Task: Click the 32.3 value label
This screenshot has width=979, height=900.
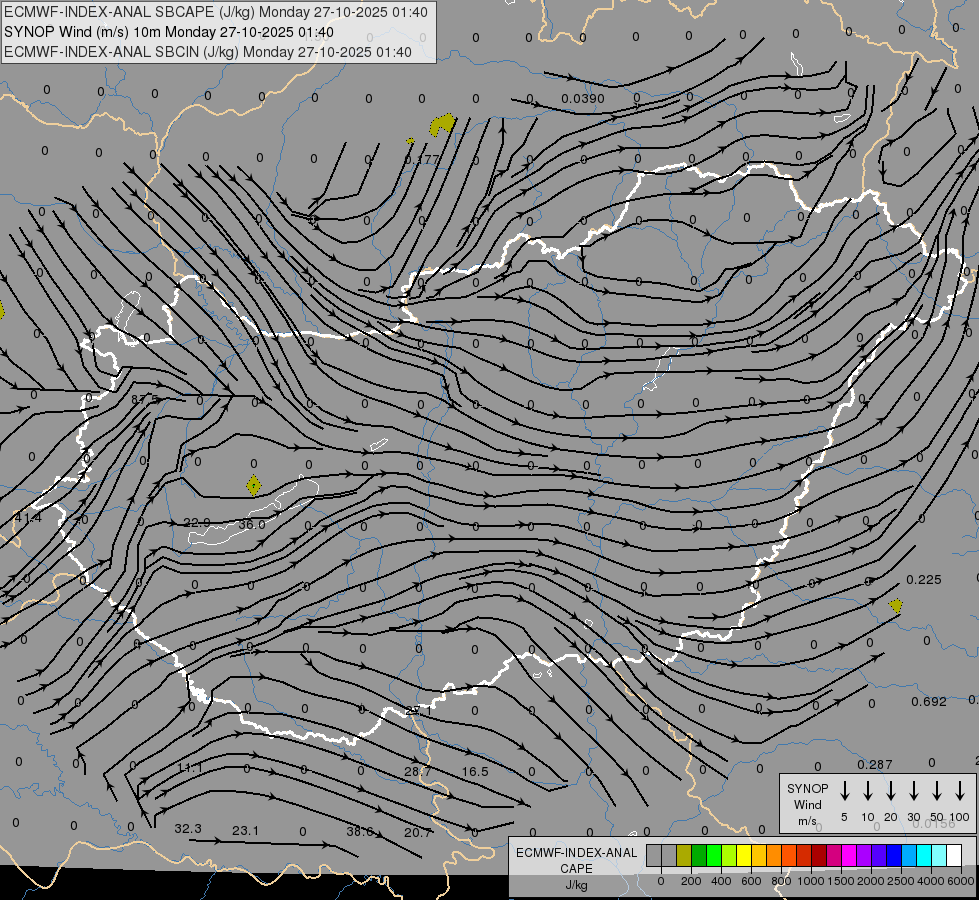Action: click(188, 829)
